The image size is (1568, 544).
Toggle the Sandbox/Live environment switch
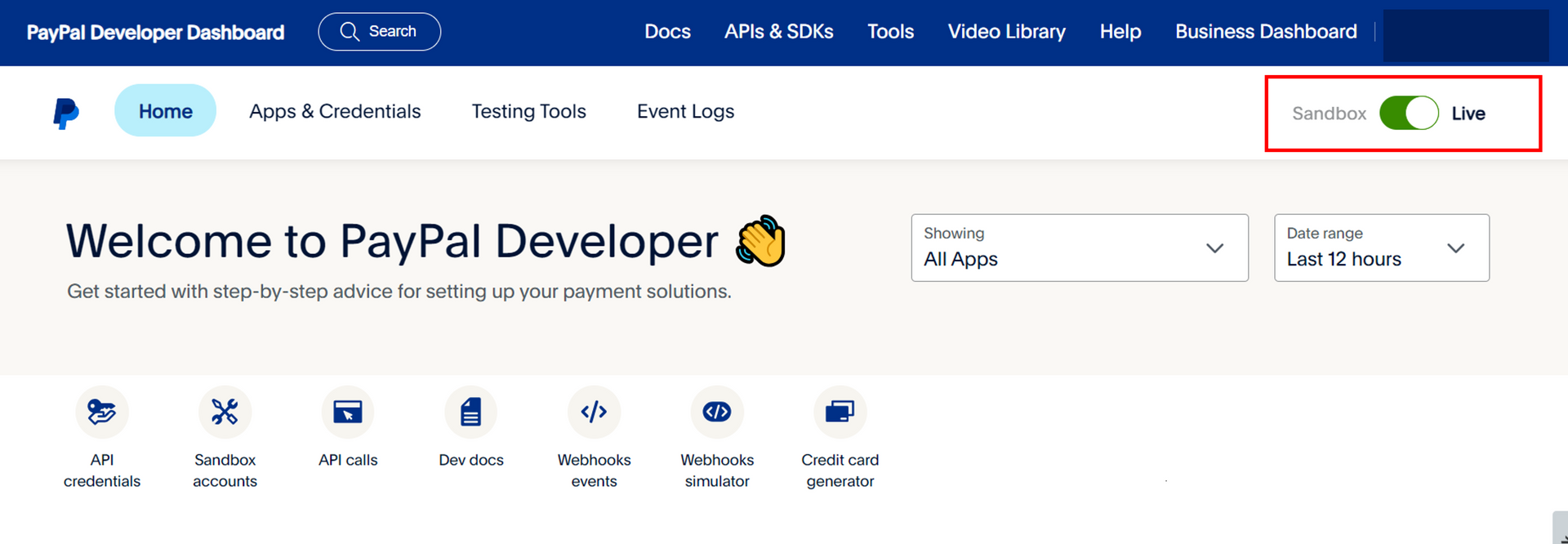[1409, 113]
